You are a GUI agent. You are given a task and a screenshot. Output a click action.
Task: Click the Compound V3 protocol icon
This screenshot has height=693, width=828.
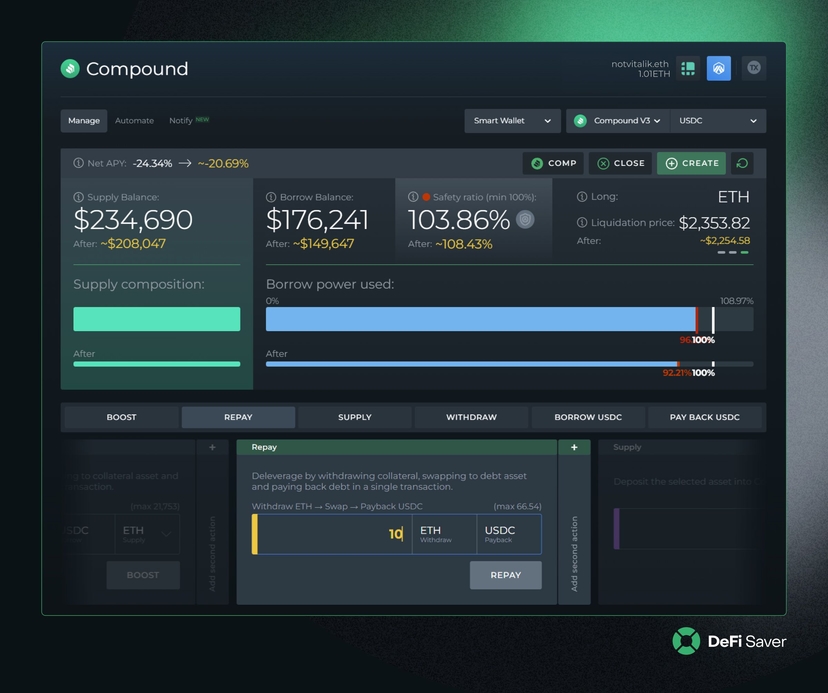(x=580, y=121)
